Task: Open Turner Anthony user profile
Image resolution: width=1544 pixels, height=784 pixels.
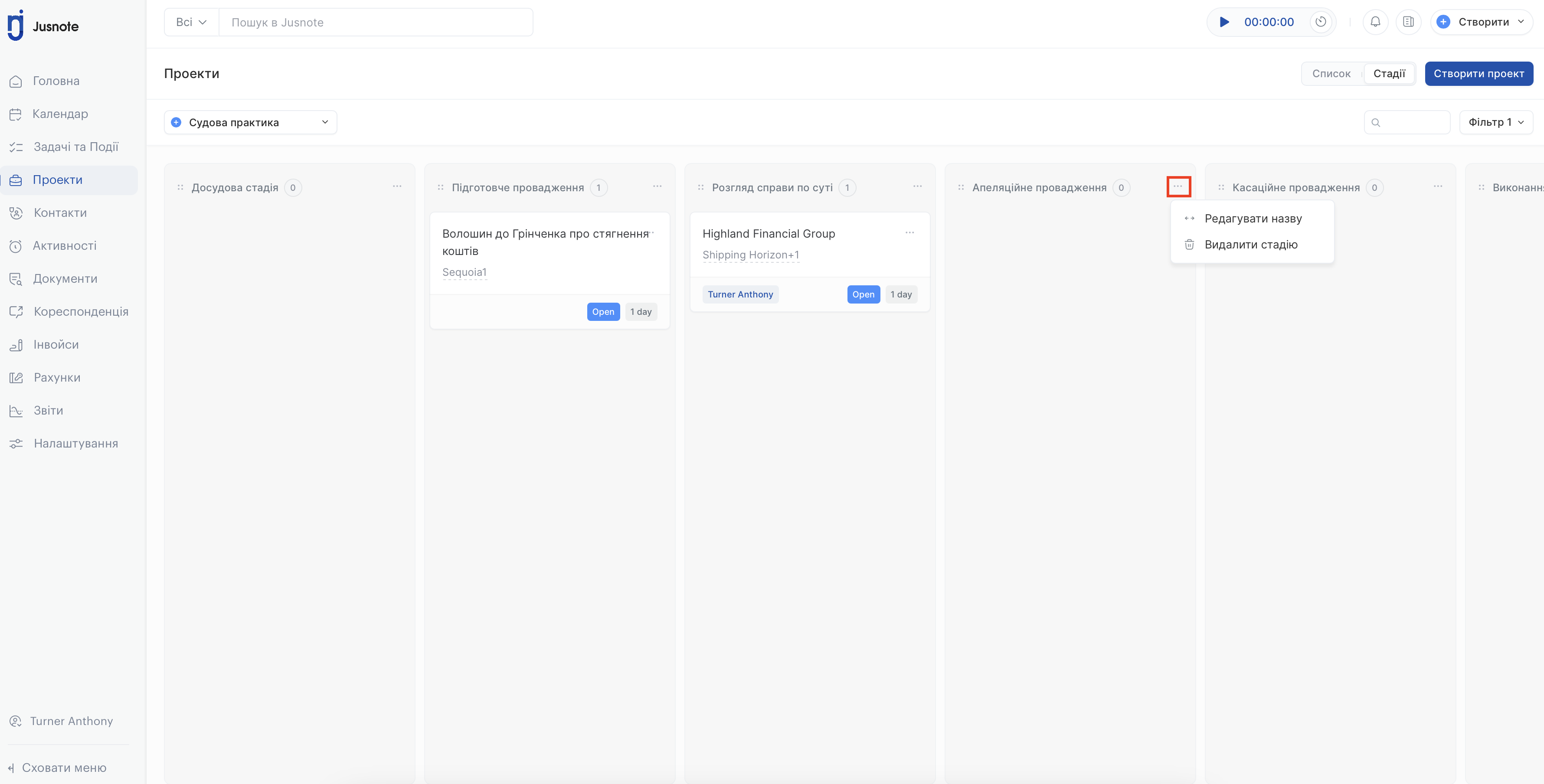Action: point(62,721)
